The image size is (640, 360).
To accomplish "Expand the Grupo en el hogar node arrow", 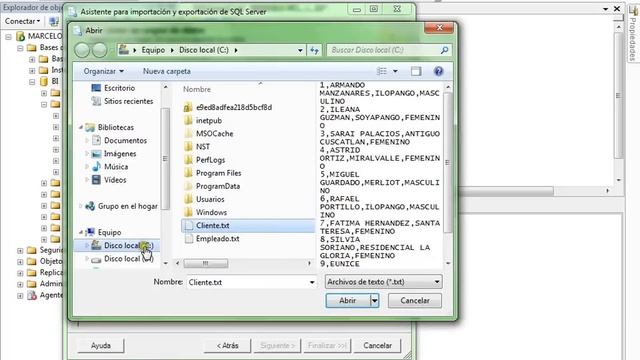I will pos(80,207).
